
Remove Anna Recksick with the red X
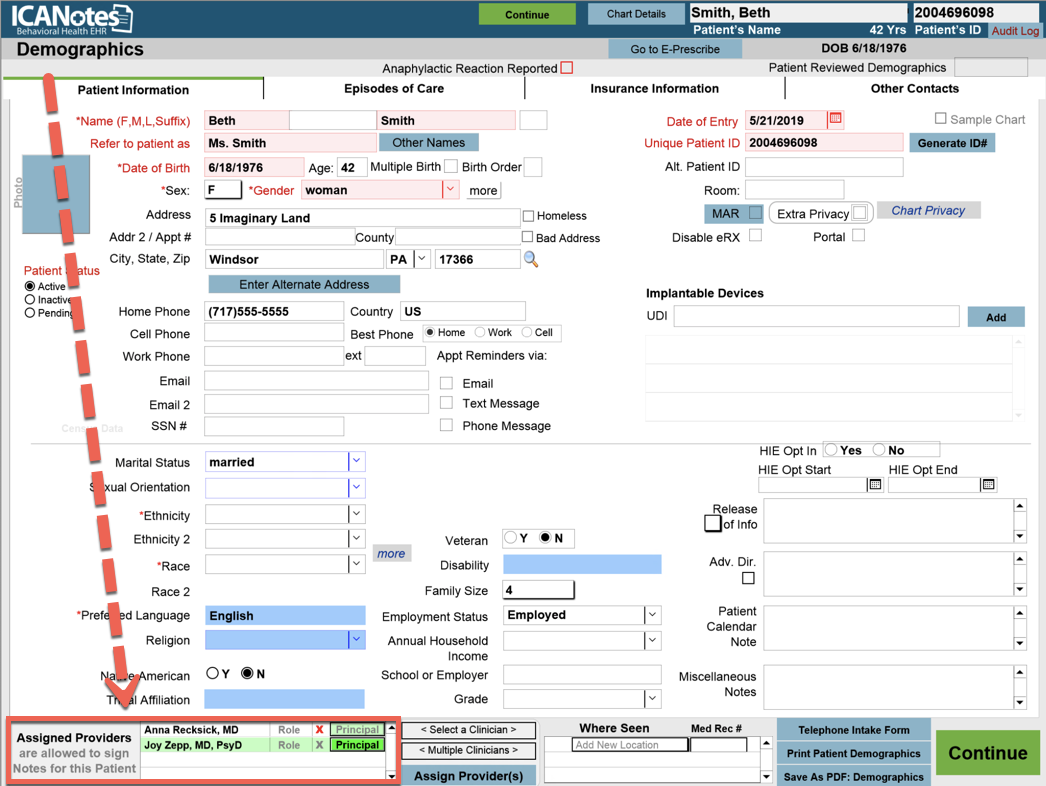(x=320, y=730)
